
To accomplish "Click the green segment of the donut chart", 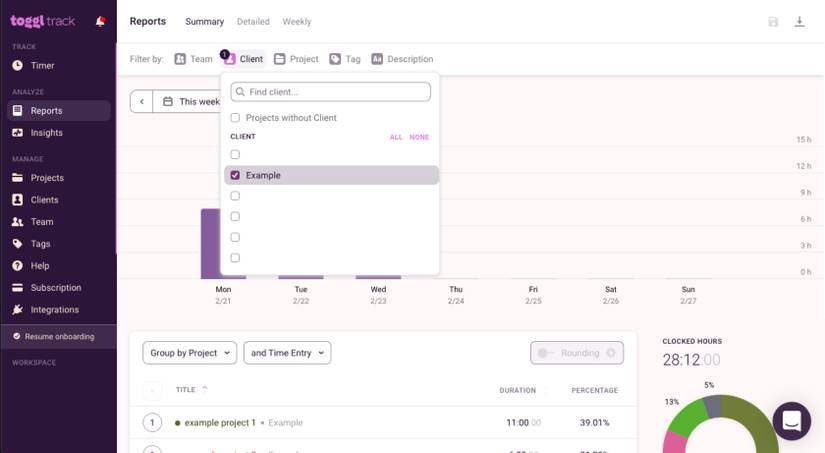I will tap(687, 418).
